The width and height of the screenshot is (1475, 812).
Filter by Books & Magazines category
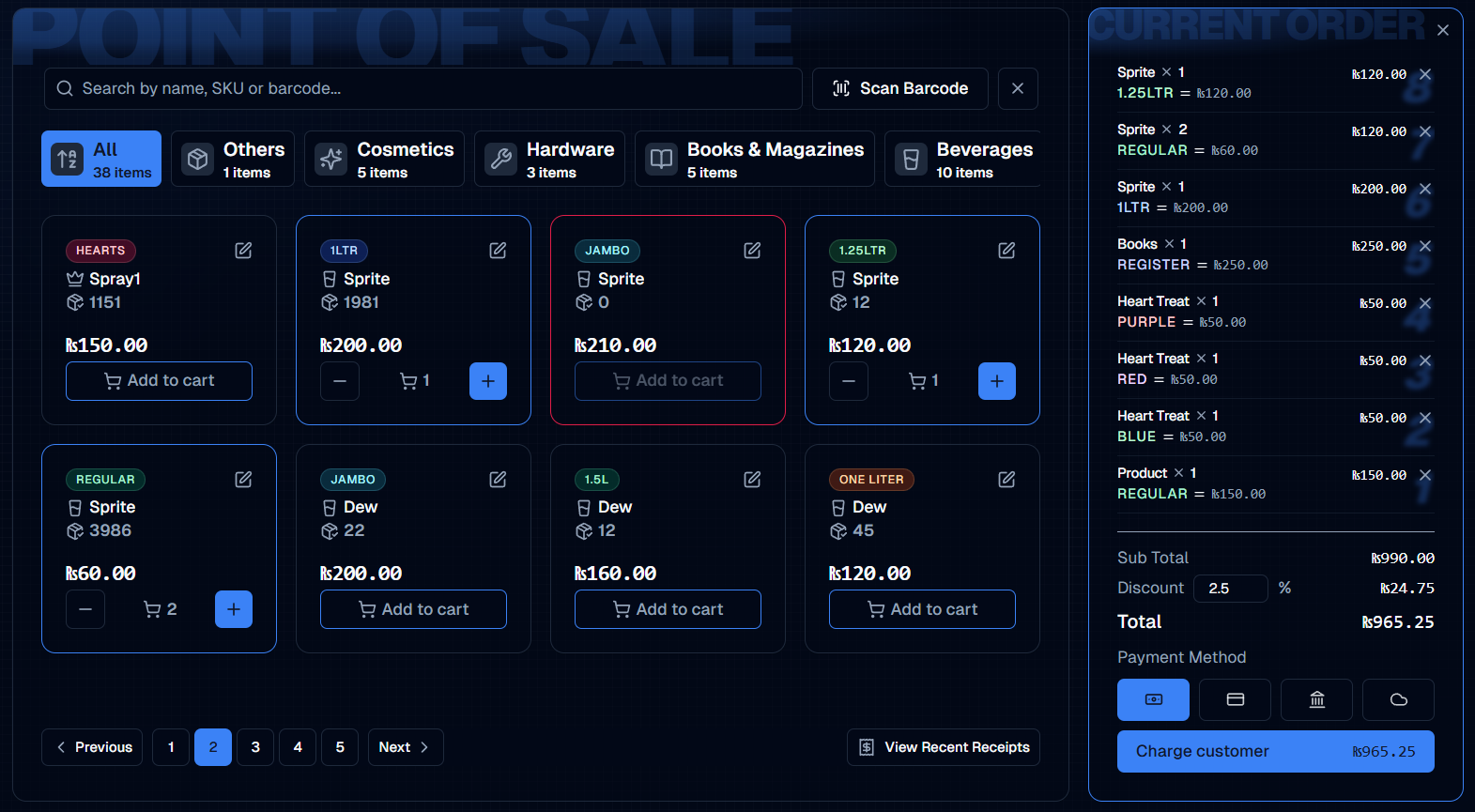click(755, 159)
